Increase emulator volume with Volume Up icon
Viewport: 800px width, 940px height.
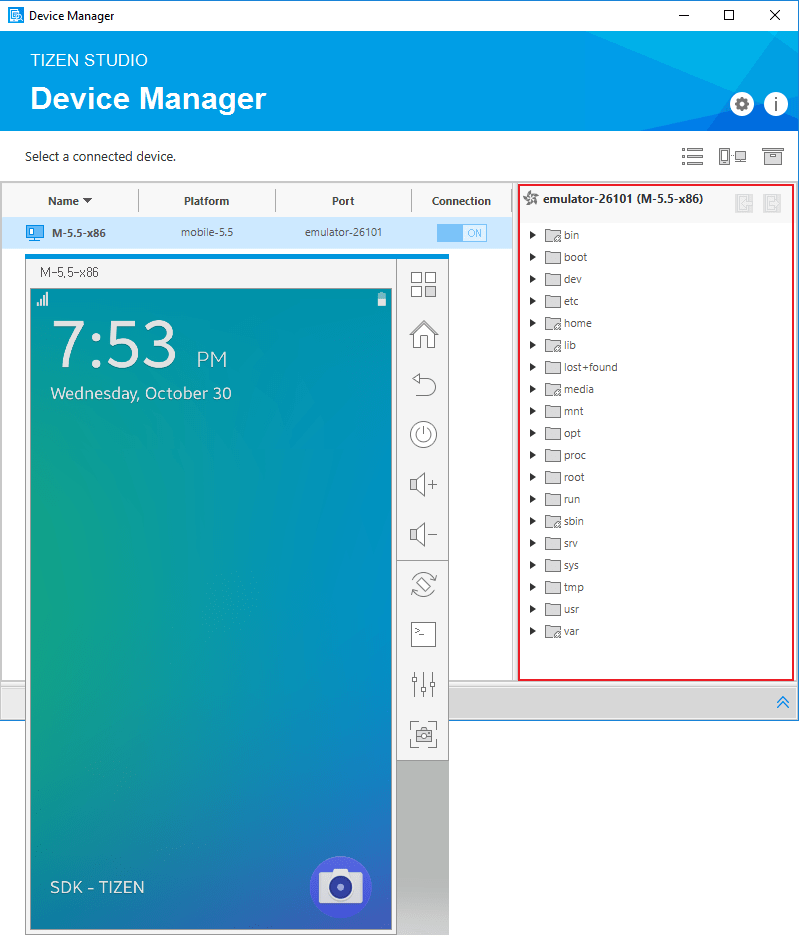(423, 484)
